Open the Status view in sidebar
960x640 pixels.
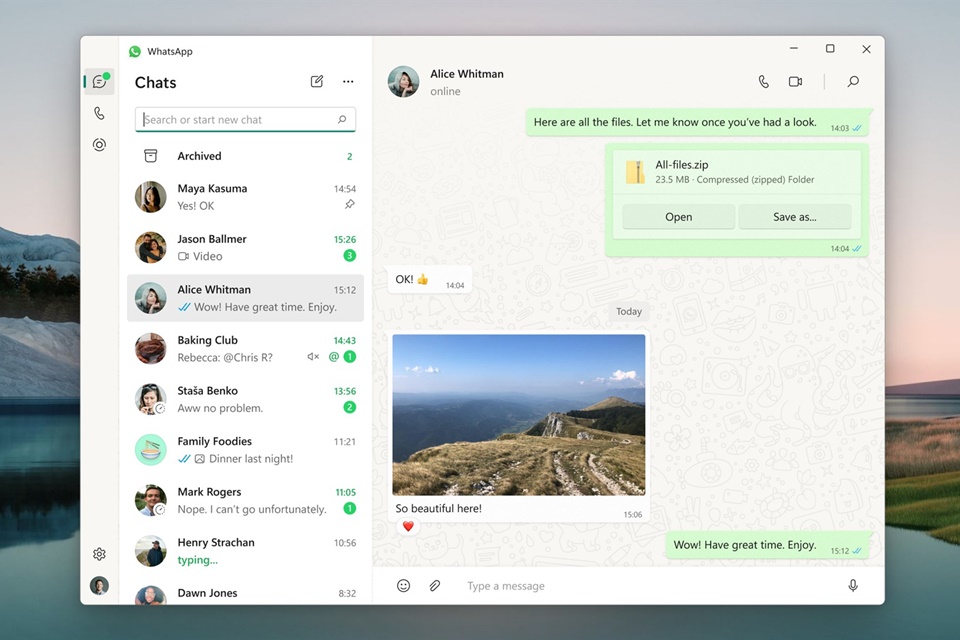pos(99,145)
